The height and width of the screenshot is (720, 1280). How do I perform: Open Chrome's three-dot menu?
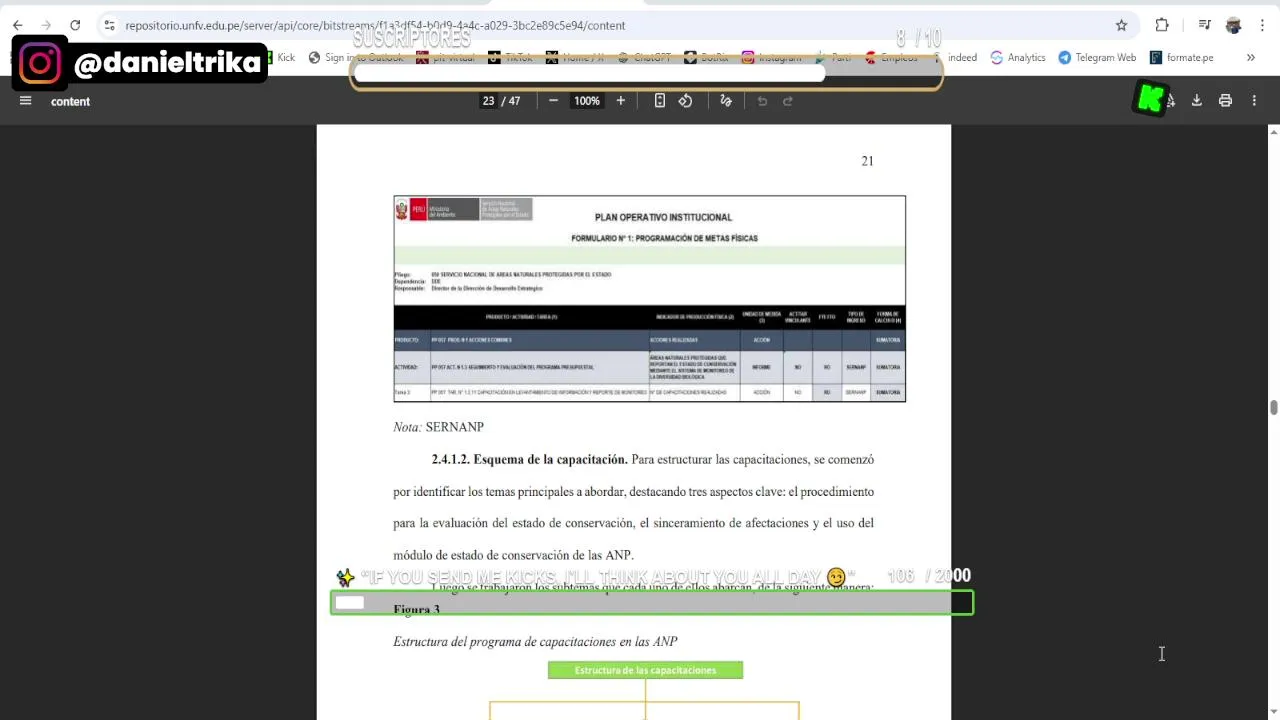[1262, 25]
